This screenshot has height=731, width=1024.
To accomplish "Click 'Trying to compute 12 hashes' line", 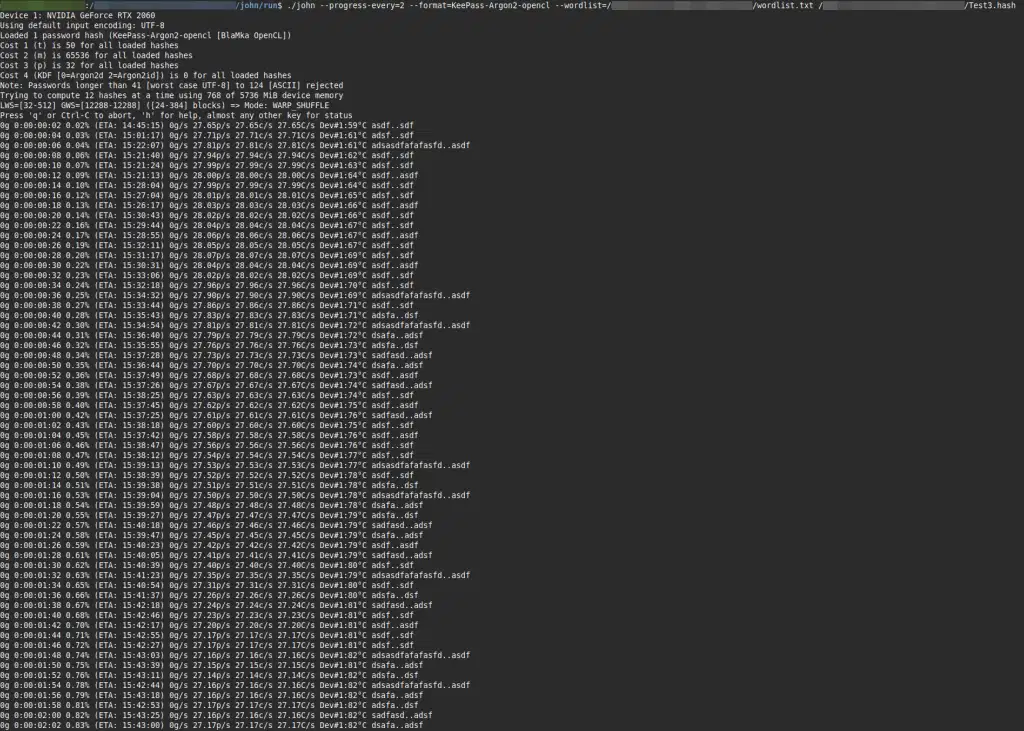I will (172, 95).
